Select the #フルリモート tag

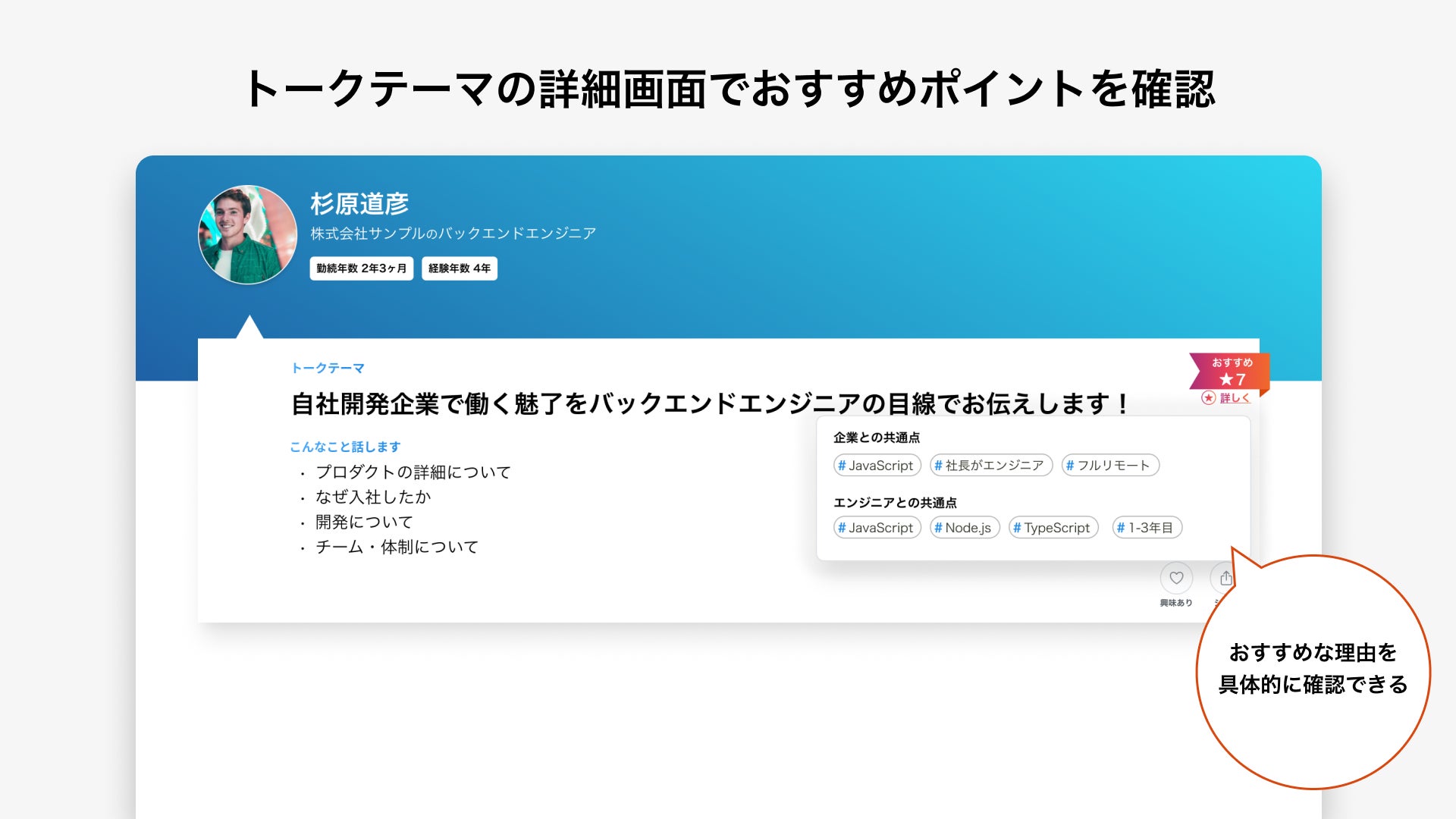tap(1109, 466)
